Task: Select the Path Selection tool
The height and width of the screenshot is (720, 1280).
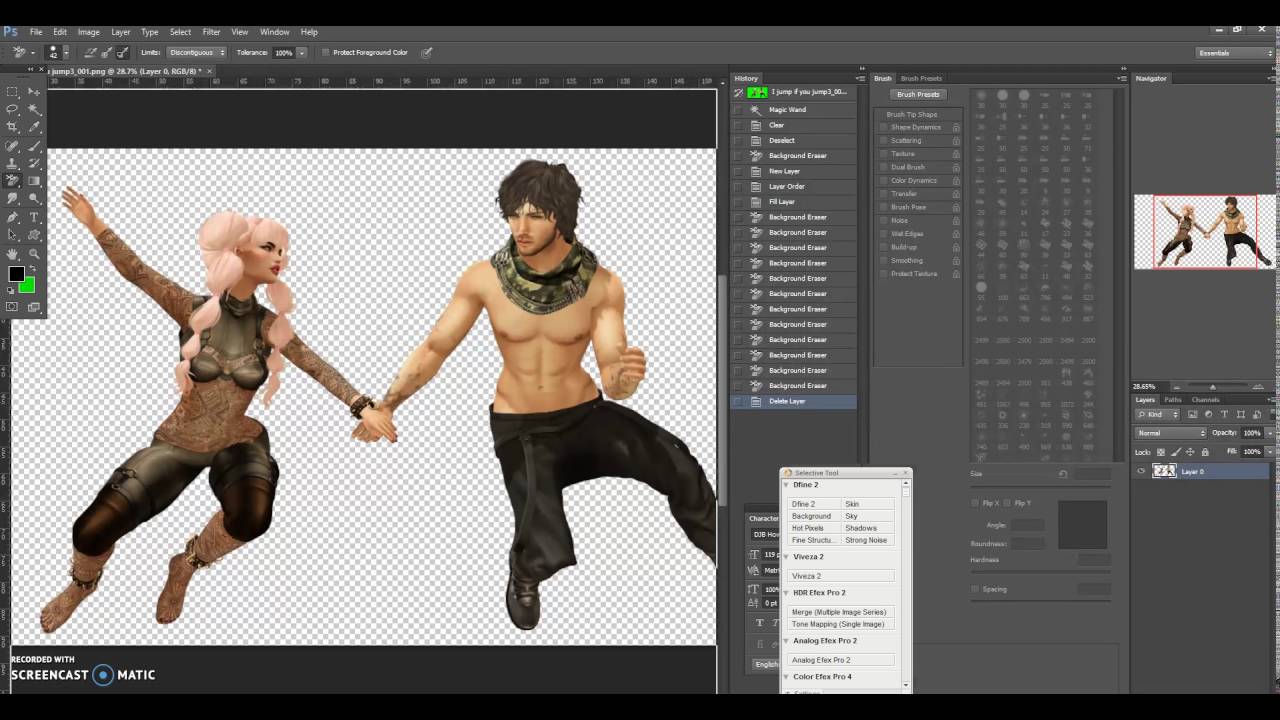Action: click(12, 235)
